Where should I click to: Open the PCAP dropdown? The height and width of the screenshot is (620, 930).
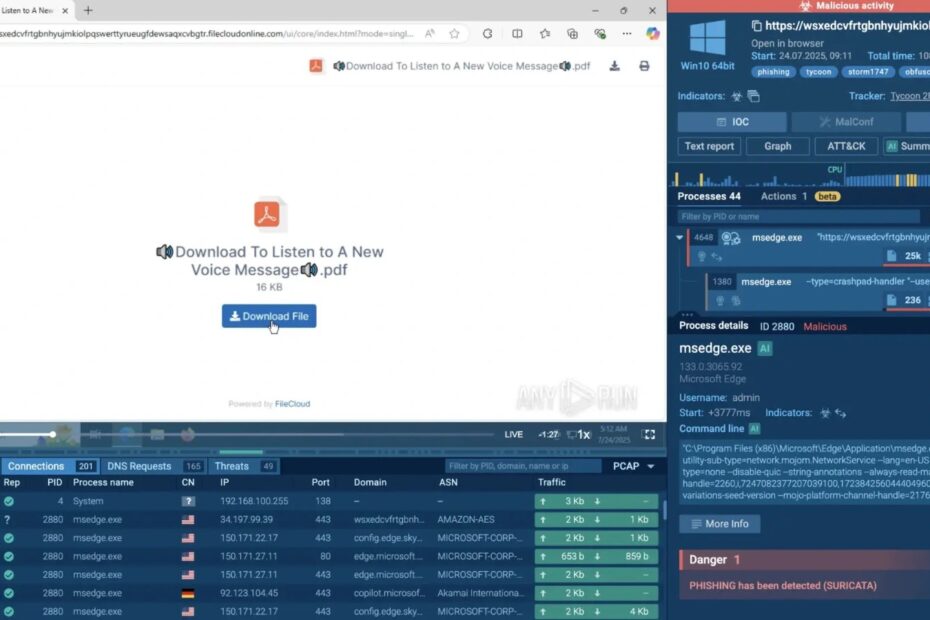click(x=633, y=466)
